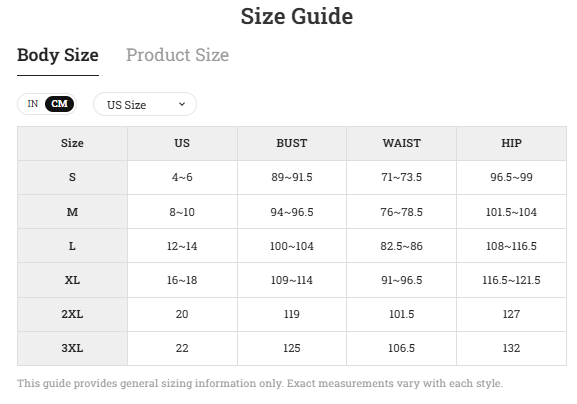Image resolution: width=577 pixels, height=404 pixels.
Task: Select the XL size row label
Action: click(x=72, y=280)
